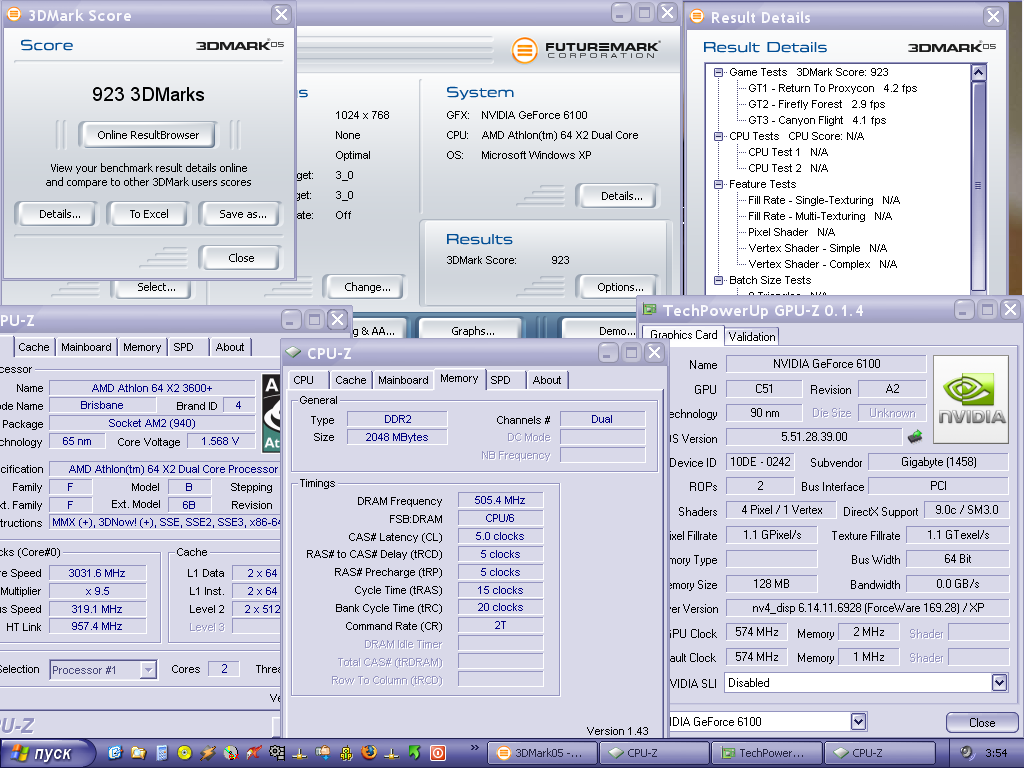1024x768 pixels.
Task: Click the Core Voltage value 1.568 V
Action: point(220,441)
